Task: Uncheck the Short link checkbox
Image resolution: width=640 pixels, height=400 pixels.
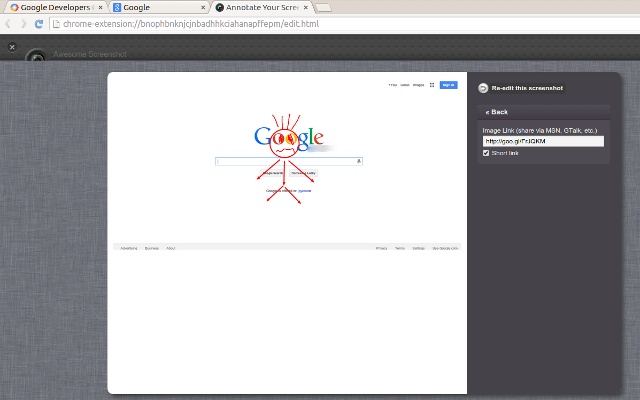Action: coord(486,153)
